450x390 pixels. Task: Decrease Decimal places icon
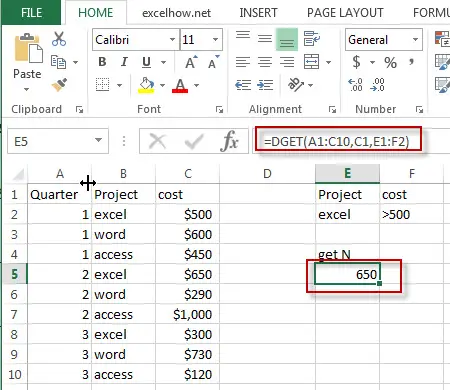click(377, 85)
